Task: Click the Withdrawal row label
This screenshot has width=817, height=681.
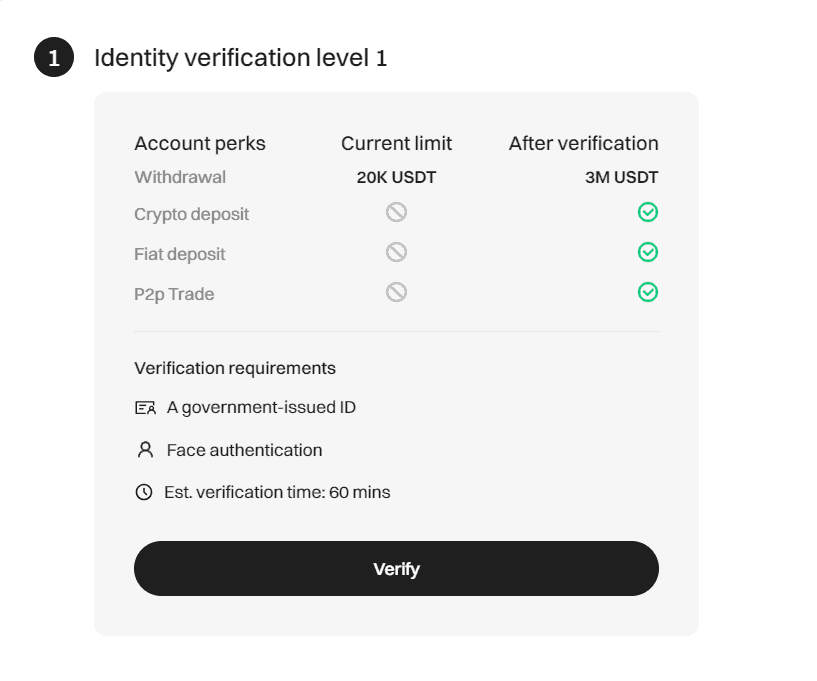Action: coord(180,178)
